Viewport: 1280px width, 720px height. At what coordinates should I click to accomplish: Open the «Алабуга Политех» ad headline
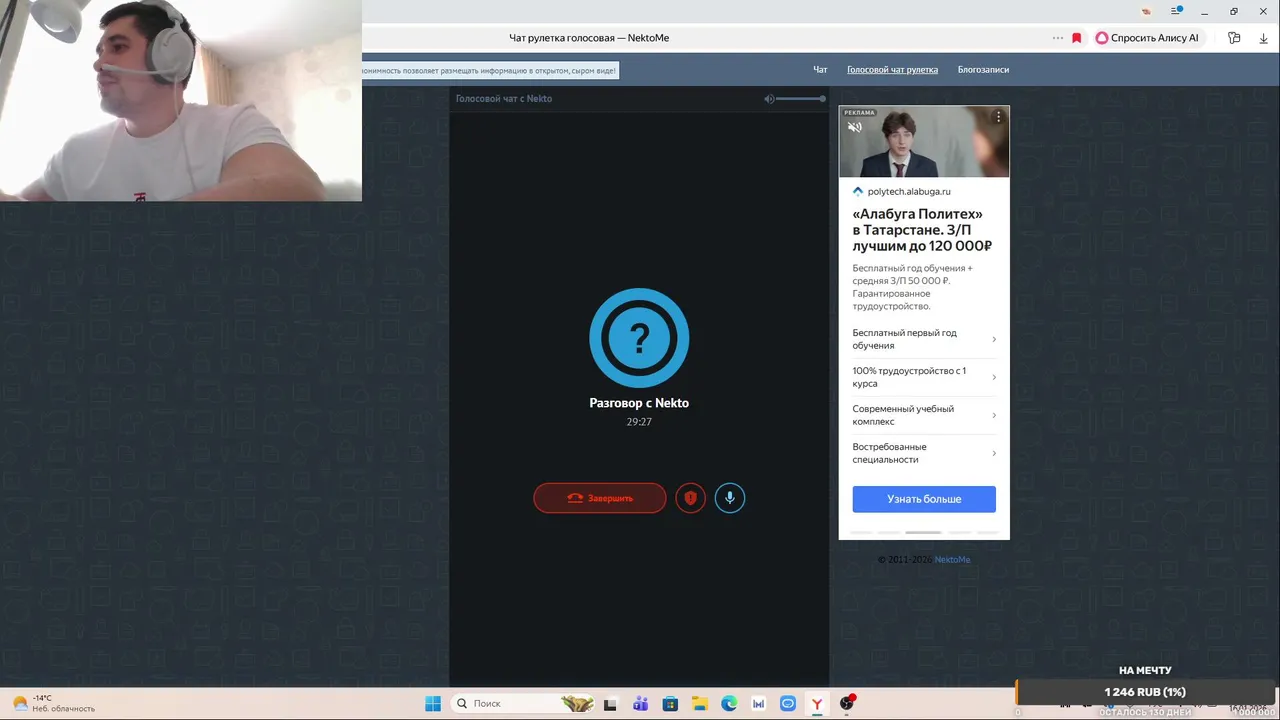pyautogui.click(x=922, y=230)
